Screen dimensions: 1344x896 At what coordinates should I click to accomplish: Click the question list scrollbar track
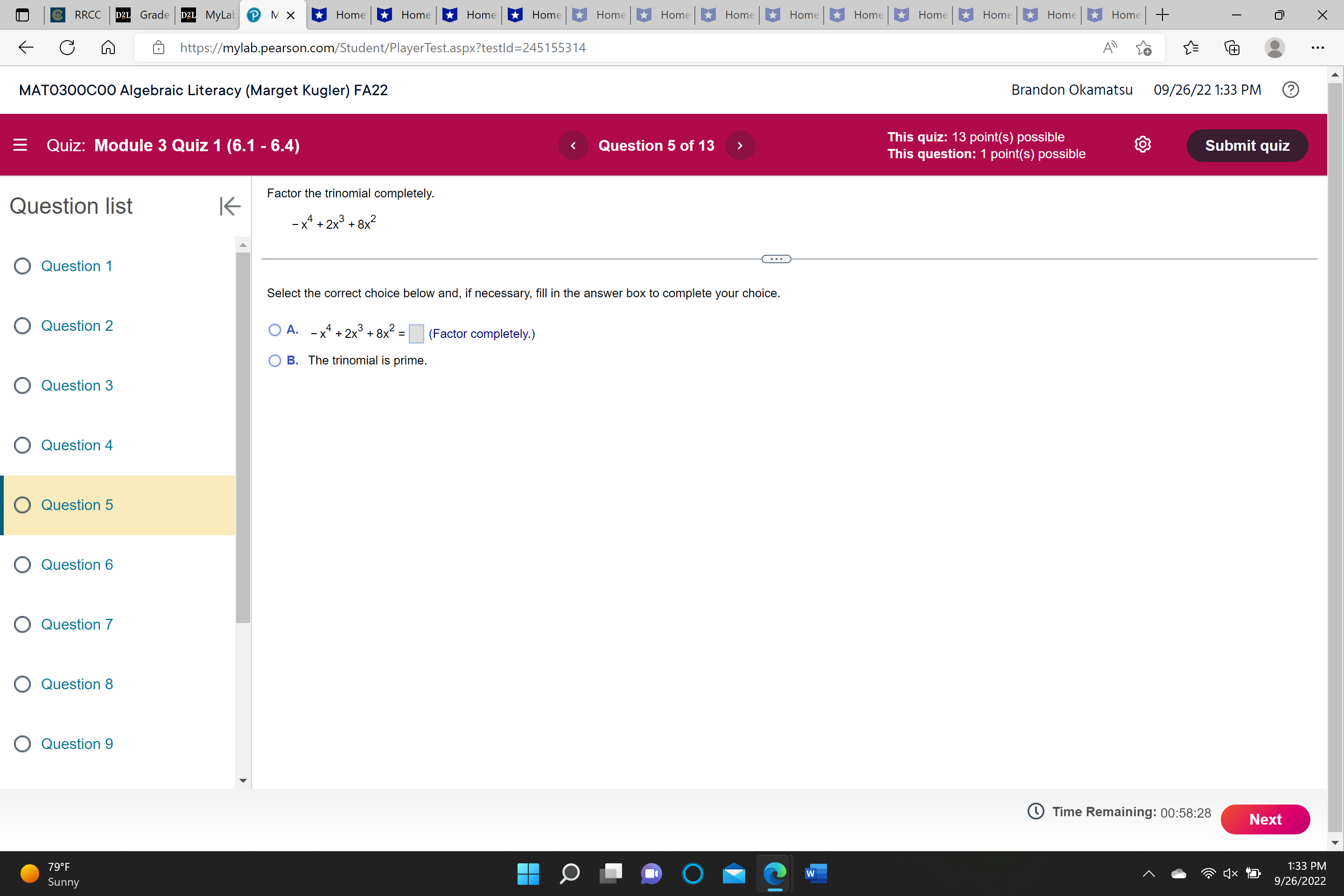(x=243, y=697)
